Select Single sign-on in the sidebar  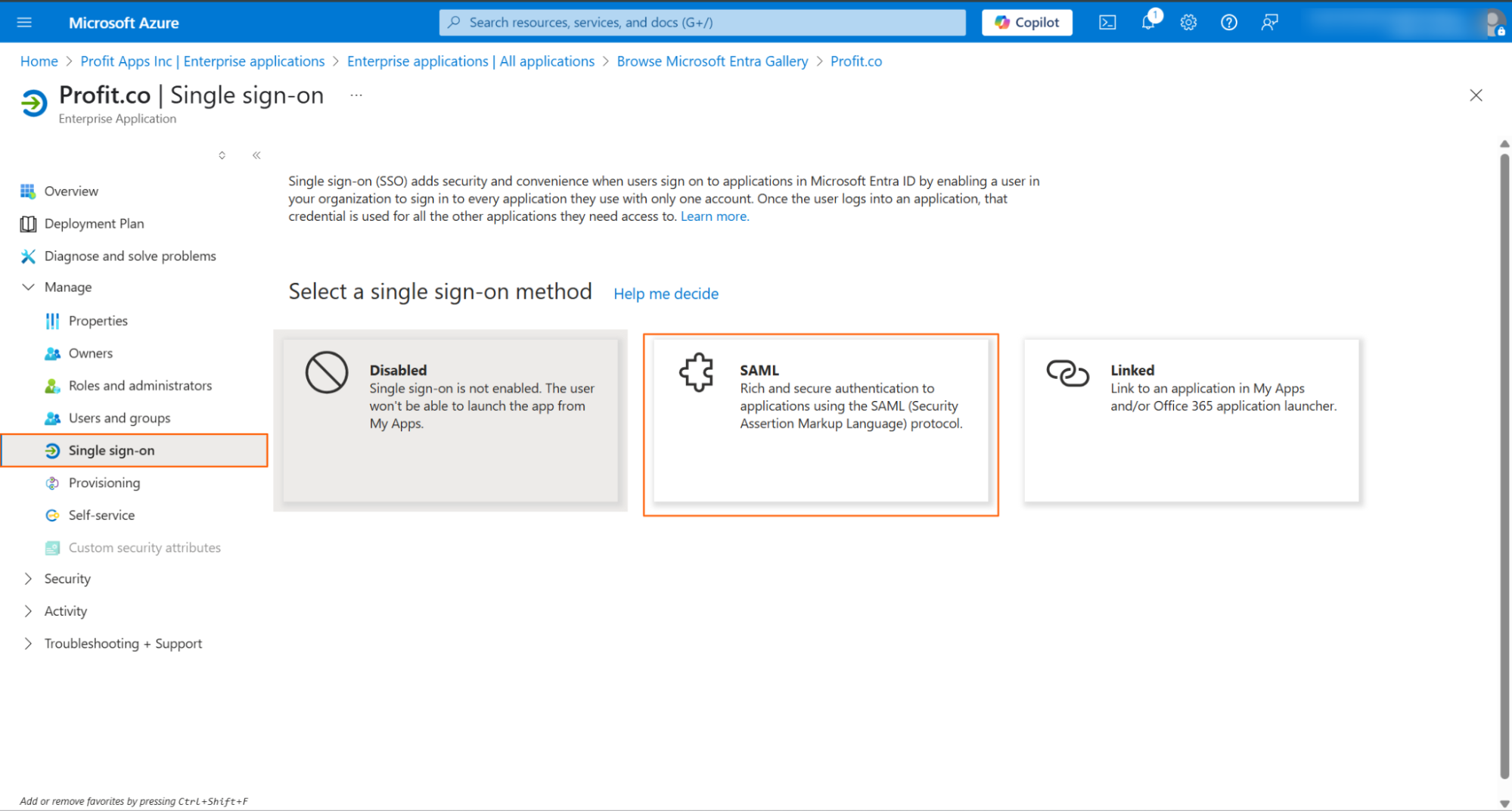pyautogui.click(x=135, y=450)
